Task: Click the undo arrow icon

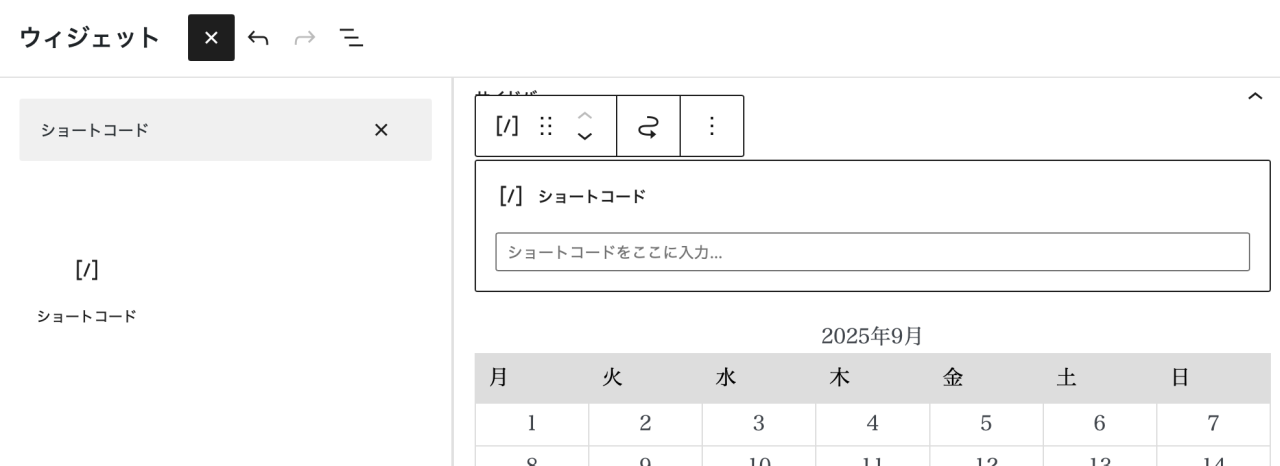Action: (258, 38)
